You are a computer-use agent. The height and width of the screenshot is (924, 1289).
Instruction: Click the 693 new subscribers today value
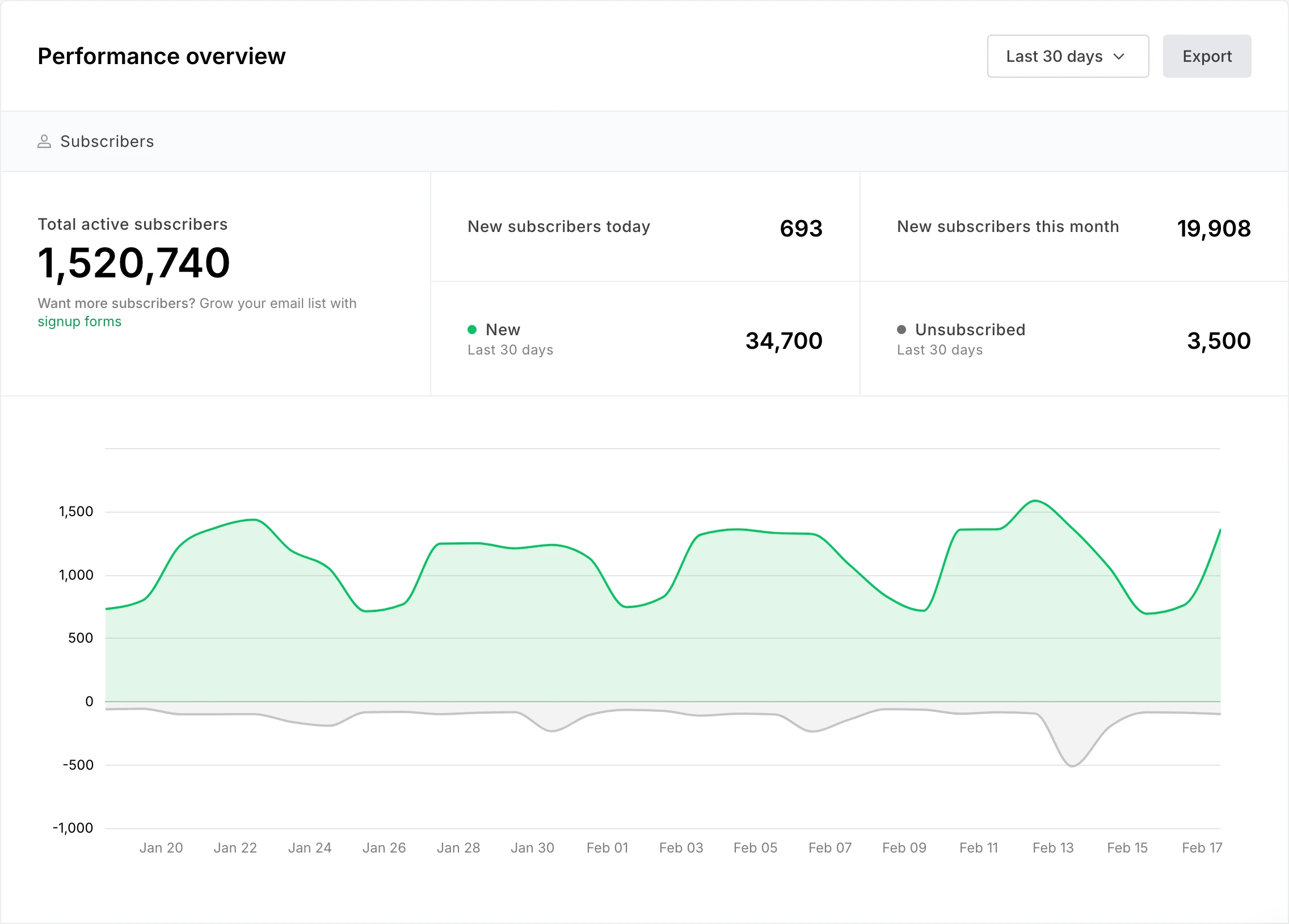801,229
